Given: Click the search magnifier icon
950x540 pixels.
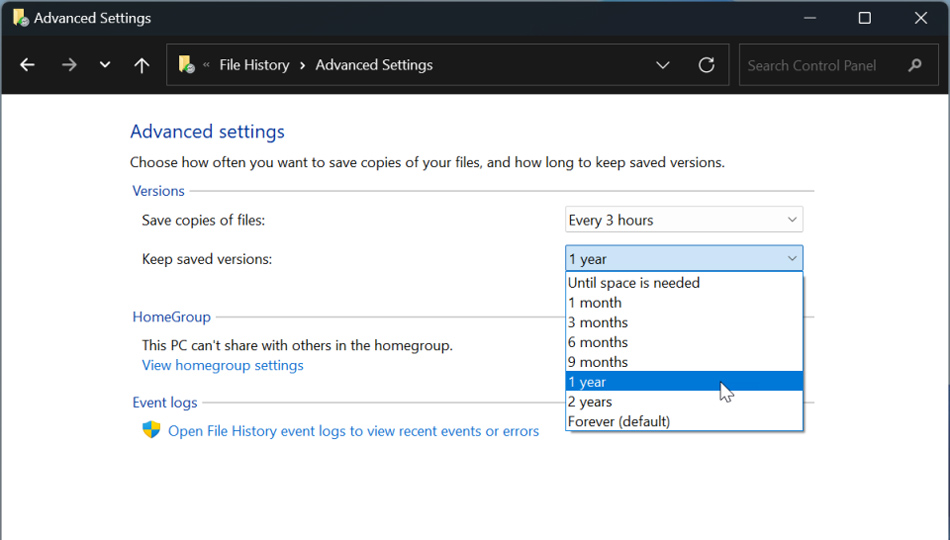Looking at the screenshot, I should pyautogui.click(x=915, y=65).
